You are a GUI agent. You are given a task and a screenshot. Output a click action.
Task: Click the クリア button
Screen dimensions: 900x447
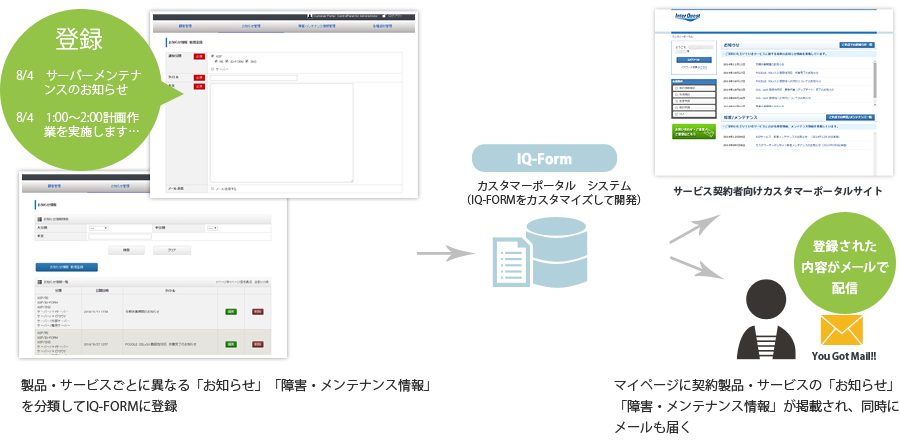(171, 249)
